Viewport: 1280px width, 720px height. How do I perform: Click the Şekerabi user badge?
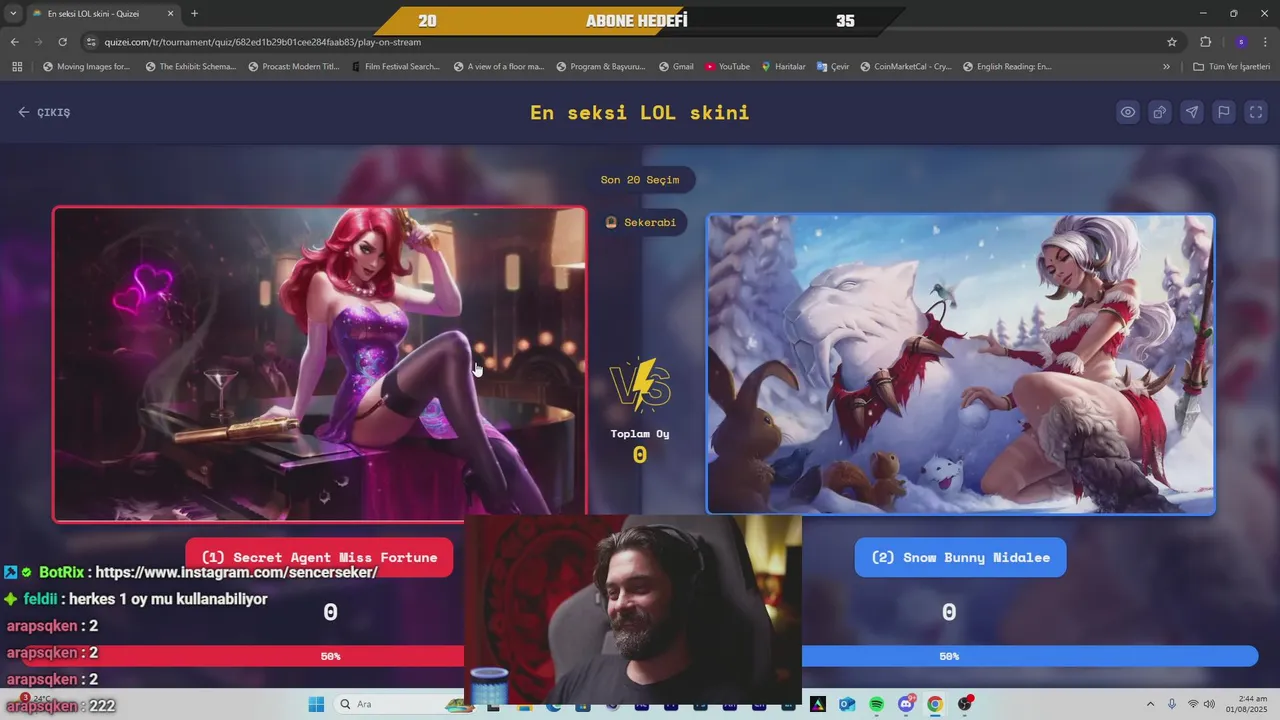(641, 222)
